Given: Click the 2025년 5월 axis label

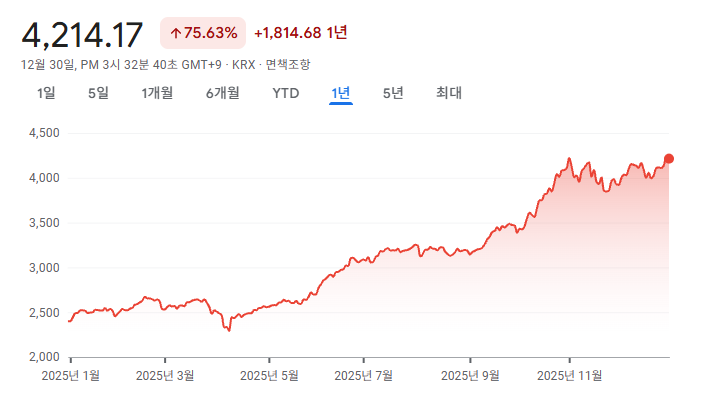Looking at the screenshot, I should click(x=270, y=376).
